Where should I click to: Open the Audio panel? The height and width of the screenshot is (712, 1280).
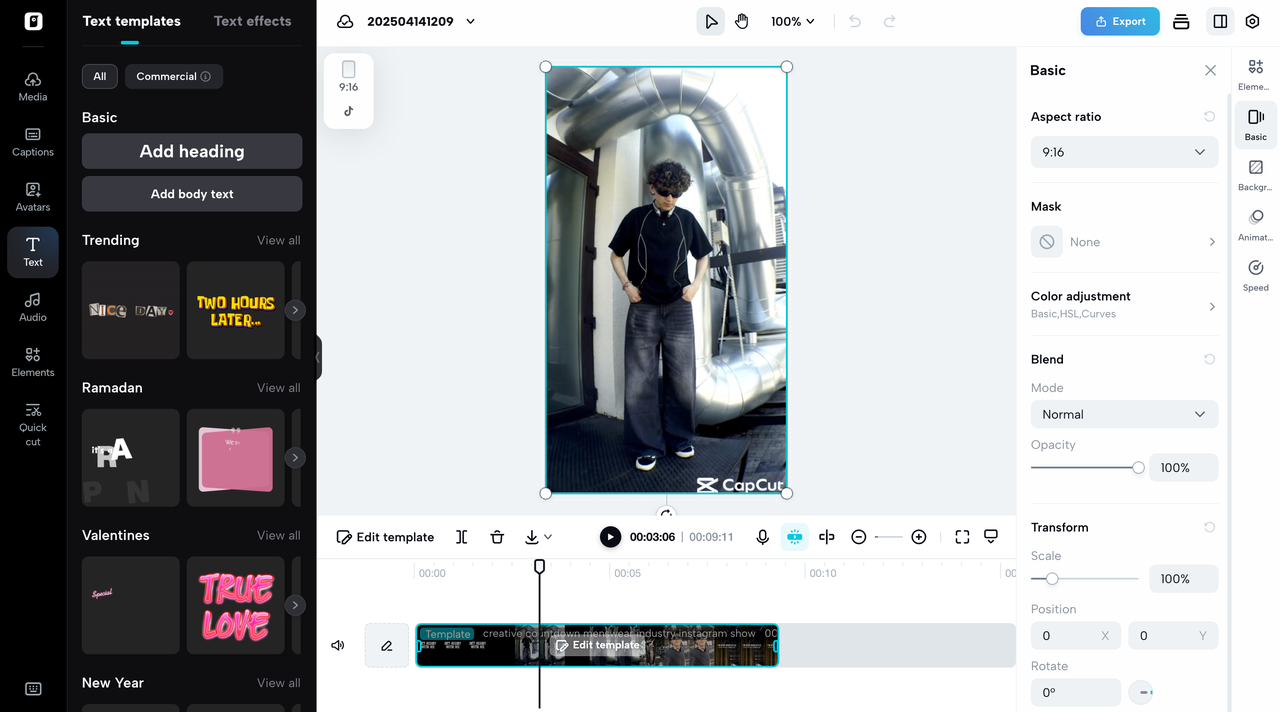[32, 307]
